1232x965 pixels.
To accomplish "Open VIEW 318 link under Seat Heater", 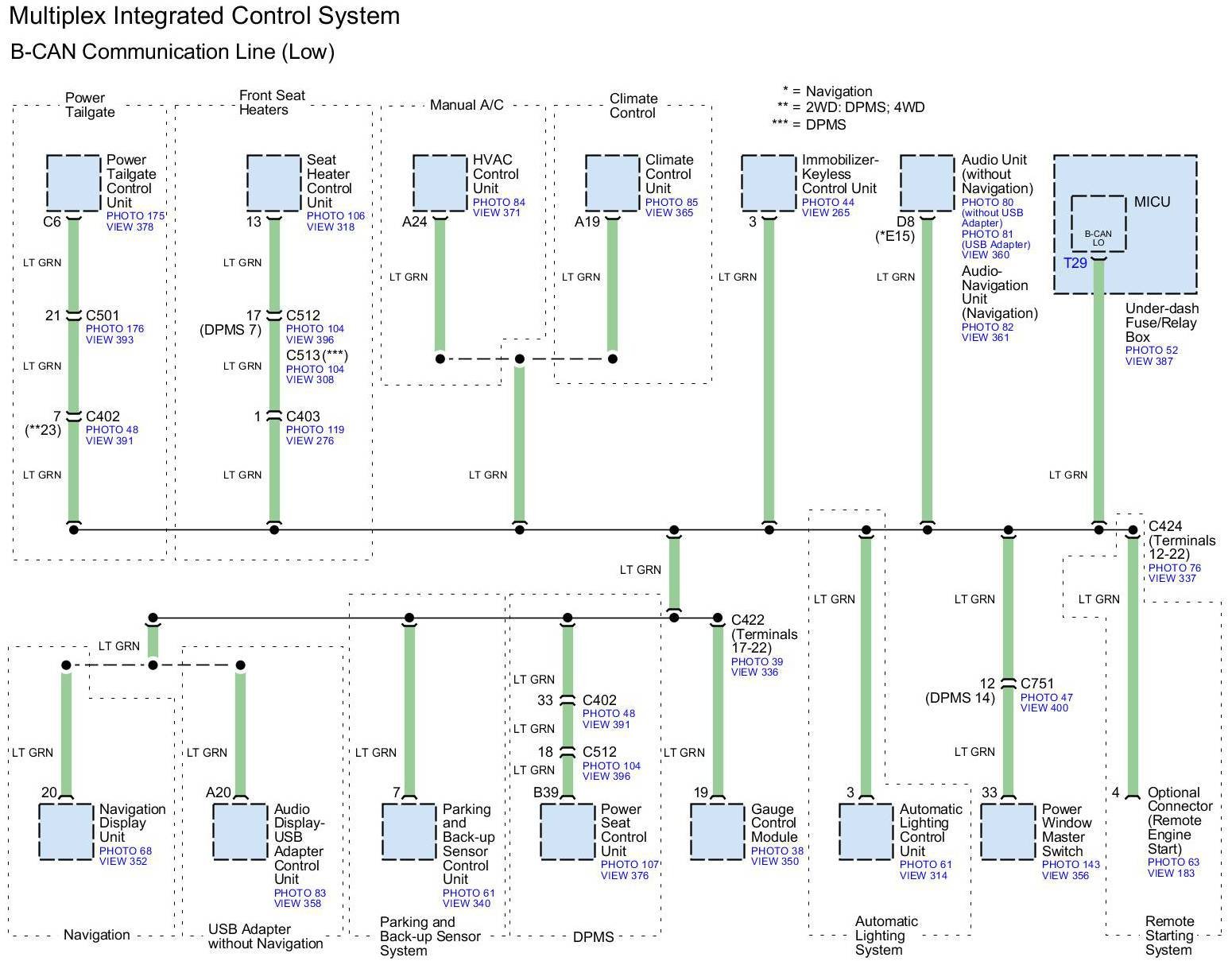I will pos(330,227).
